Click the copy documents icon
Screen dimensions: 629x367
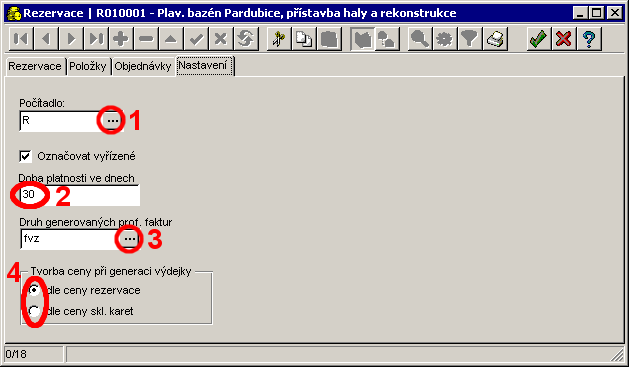click(x=304, y=39)
